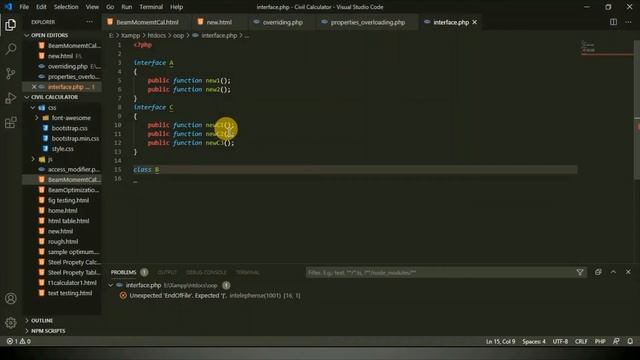Select the Output panel tab
The width and height of the screenshot is (640, 360).
point(167,272)
